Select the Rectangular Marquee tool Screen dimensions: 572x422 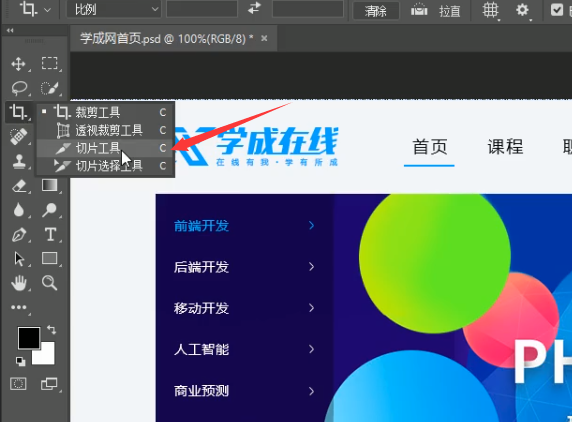coord(50,63)
